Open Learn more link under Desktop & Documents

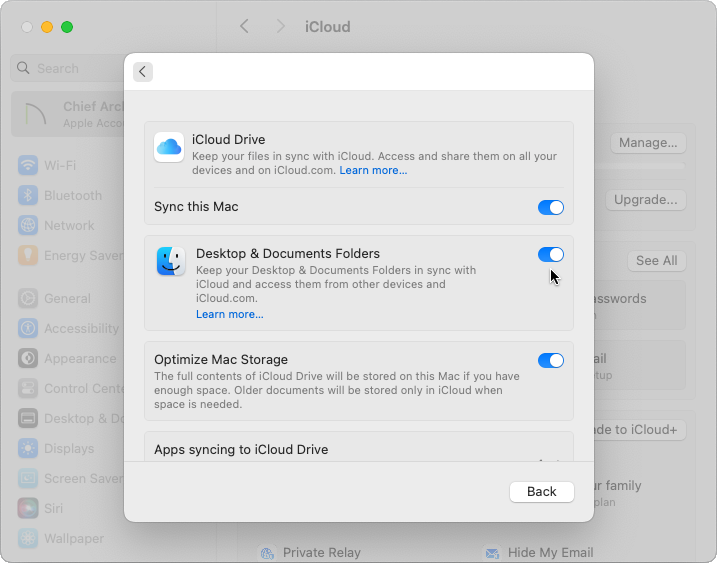point(230,314)
